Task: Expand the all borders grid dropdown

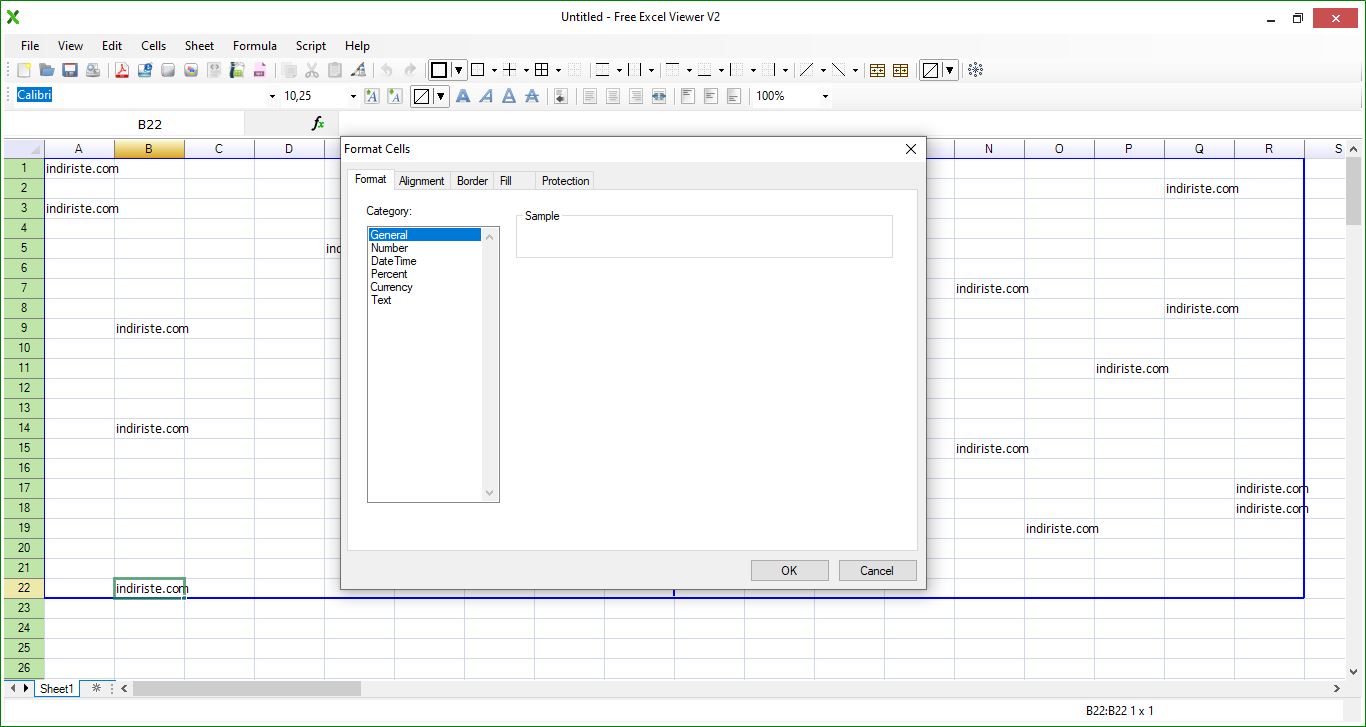Action: pos(558,70)
